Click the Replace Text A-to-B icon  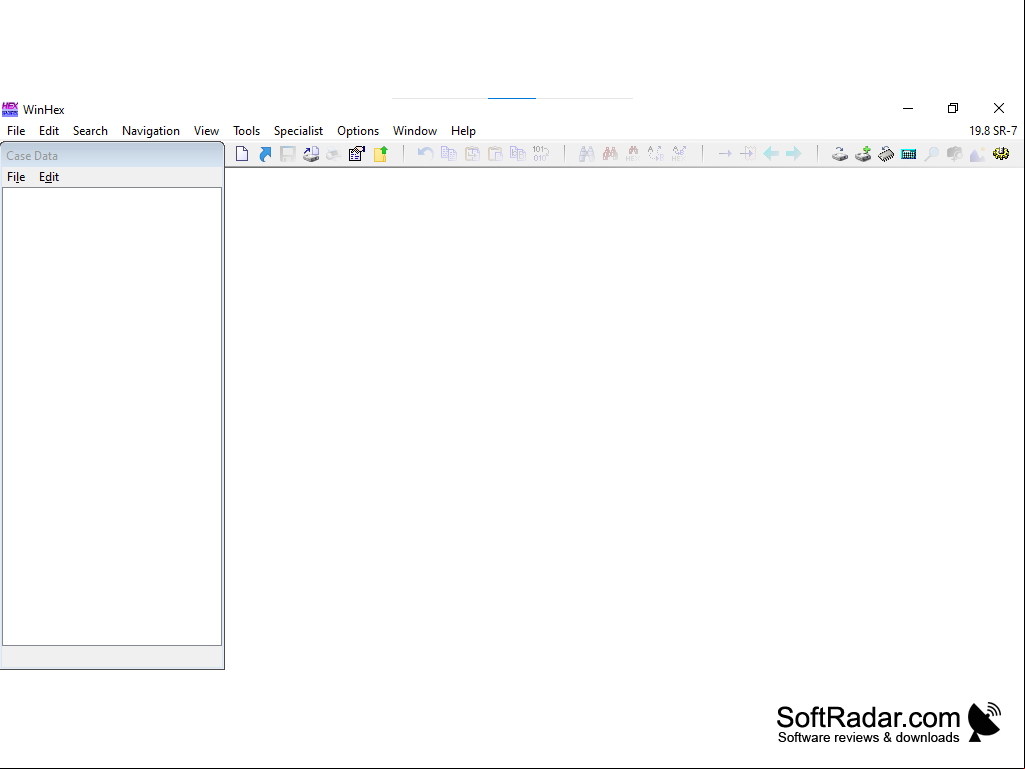click(x=656, y=154)
